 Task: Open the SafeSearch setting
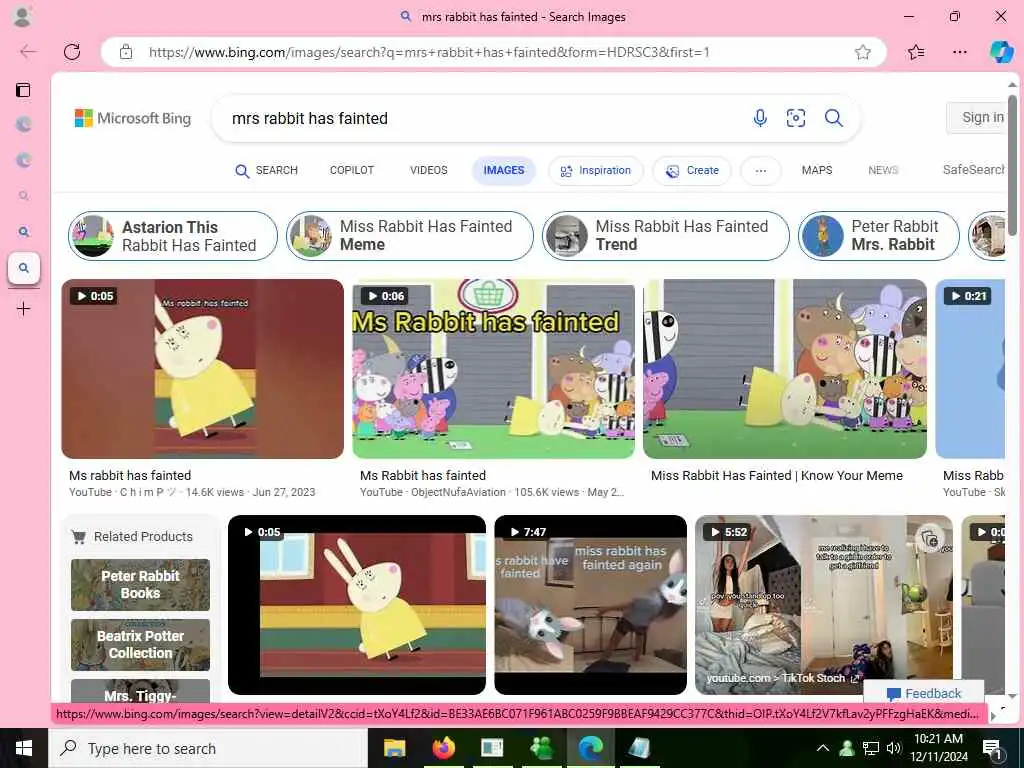973,170
